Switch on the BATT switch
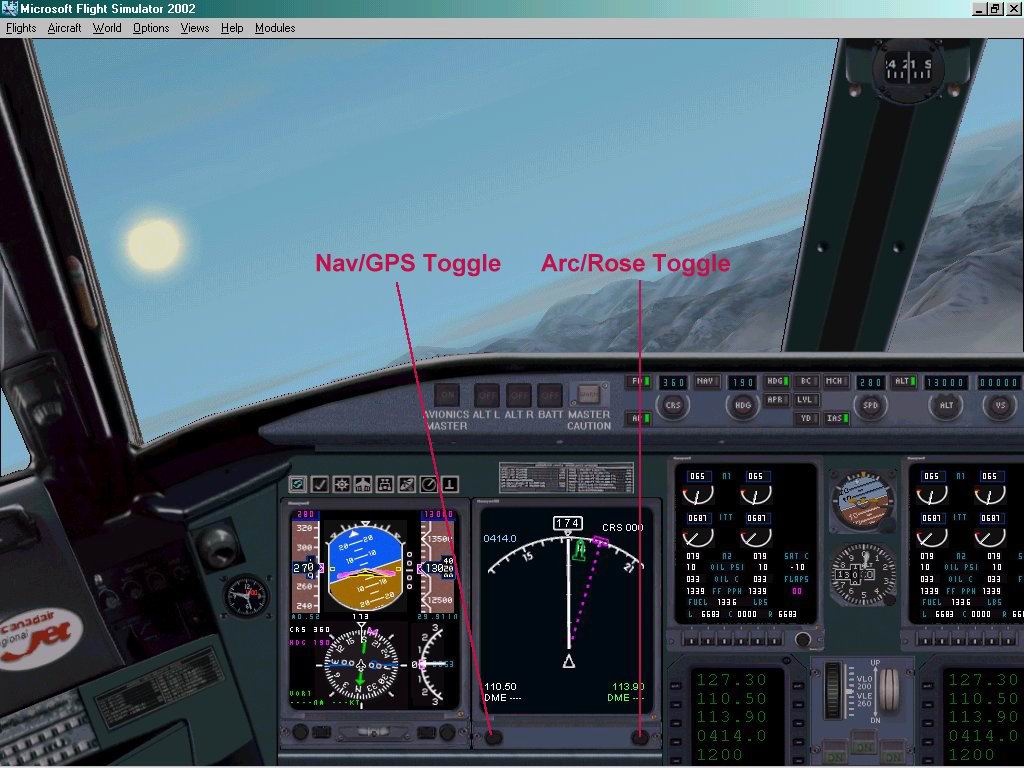 (x=550, y=394)
